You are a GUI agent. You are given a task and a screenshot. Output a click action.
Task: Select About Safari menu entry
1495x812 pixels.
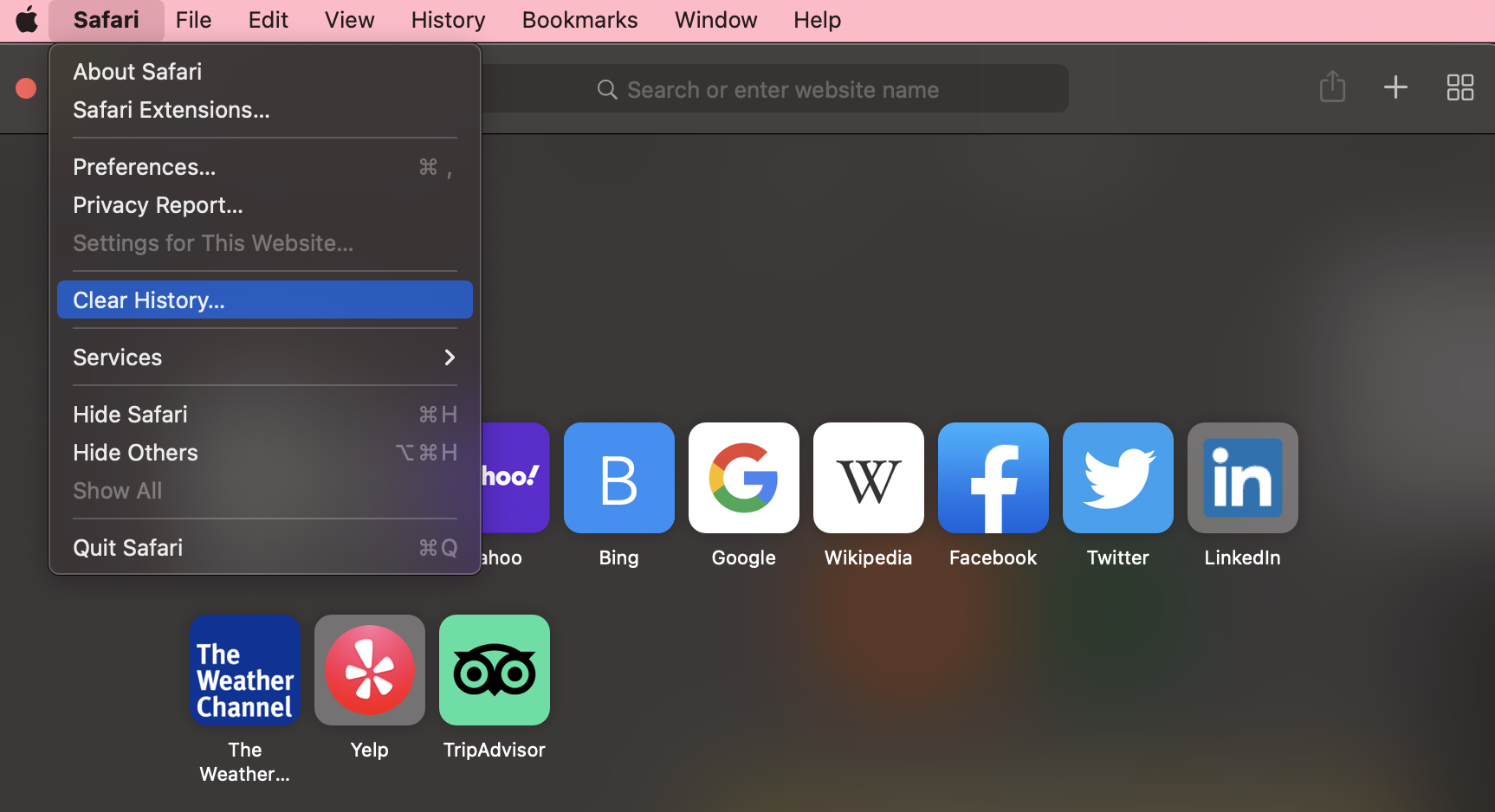pyautogui.click(x=265, y=72)
